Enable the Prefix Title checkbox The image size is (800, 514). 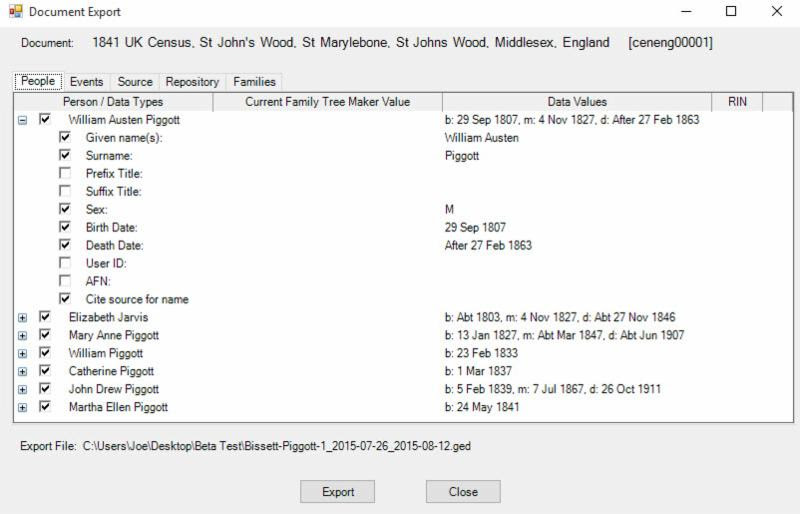[x=65, y=173]
